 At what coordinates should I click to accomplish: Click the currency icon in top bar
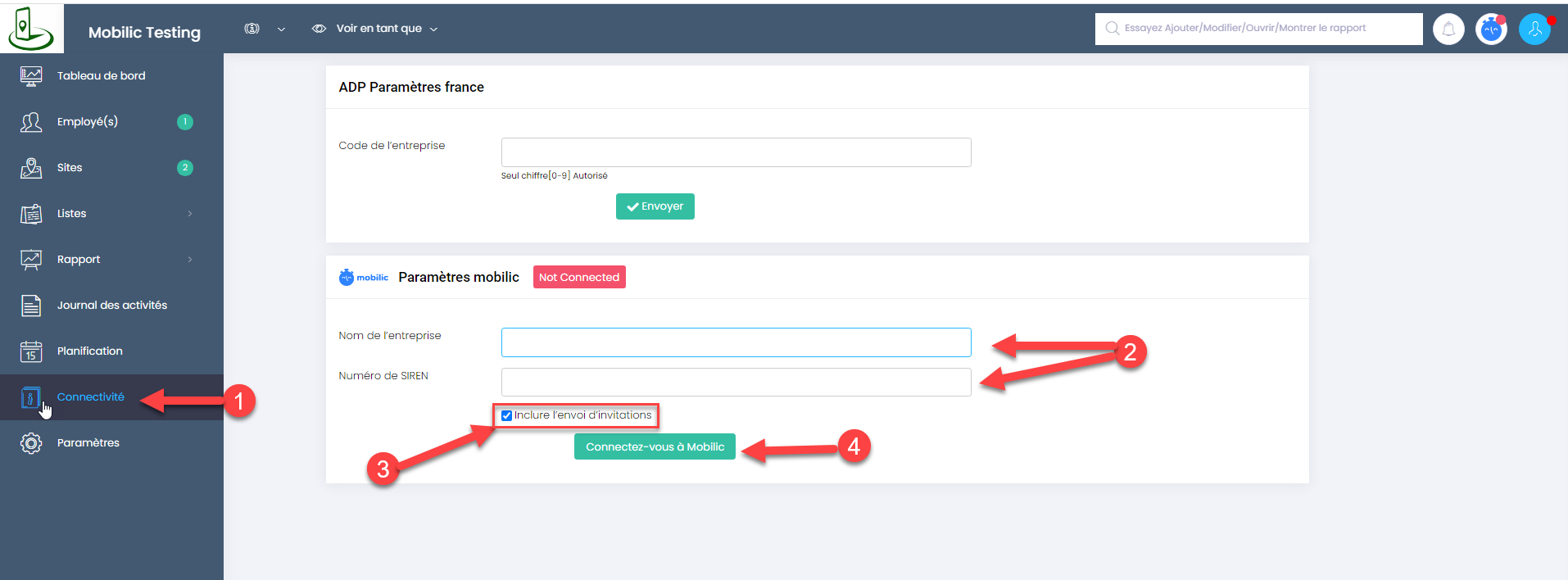252,29
